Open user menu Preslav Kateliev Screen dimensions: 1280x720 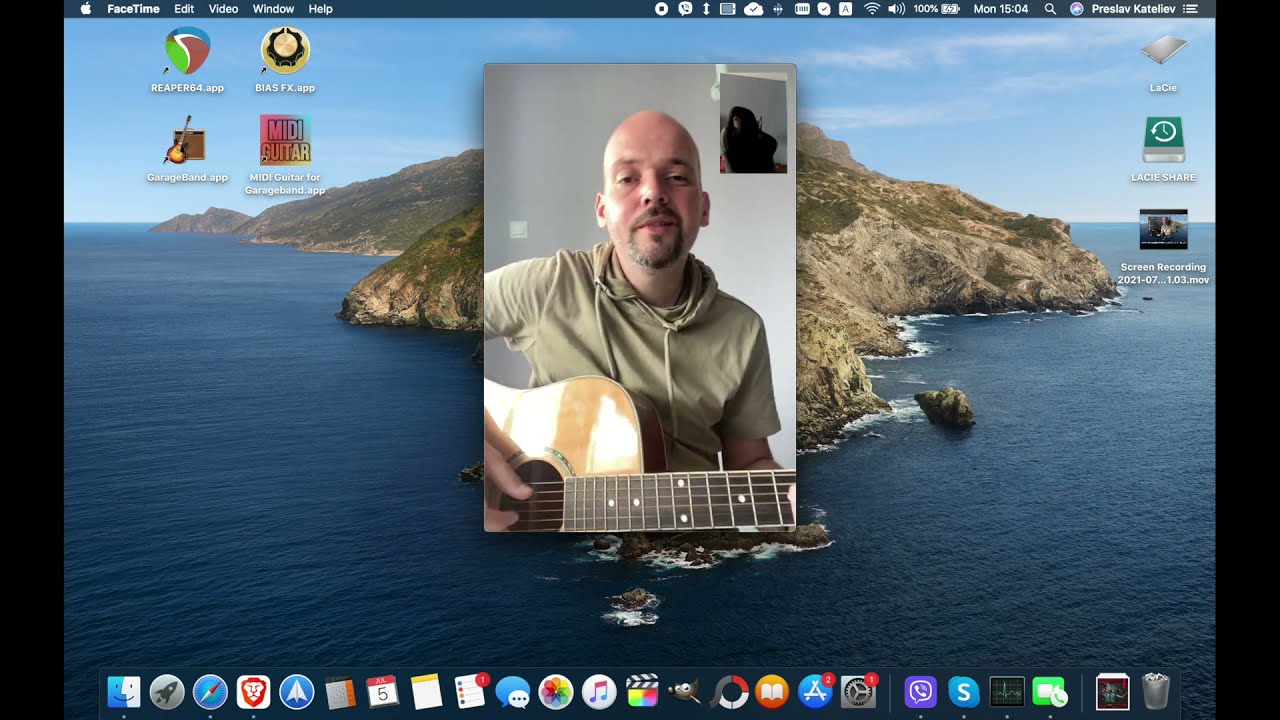(1132, 9)
